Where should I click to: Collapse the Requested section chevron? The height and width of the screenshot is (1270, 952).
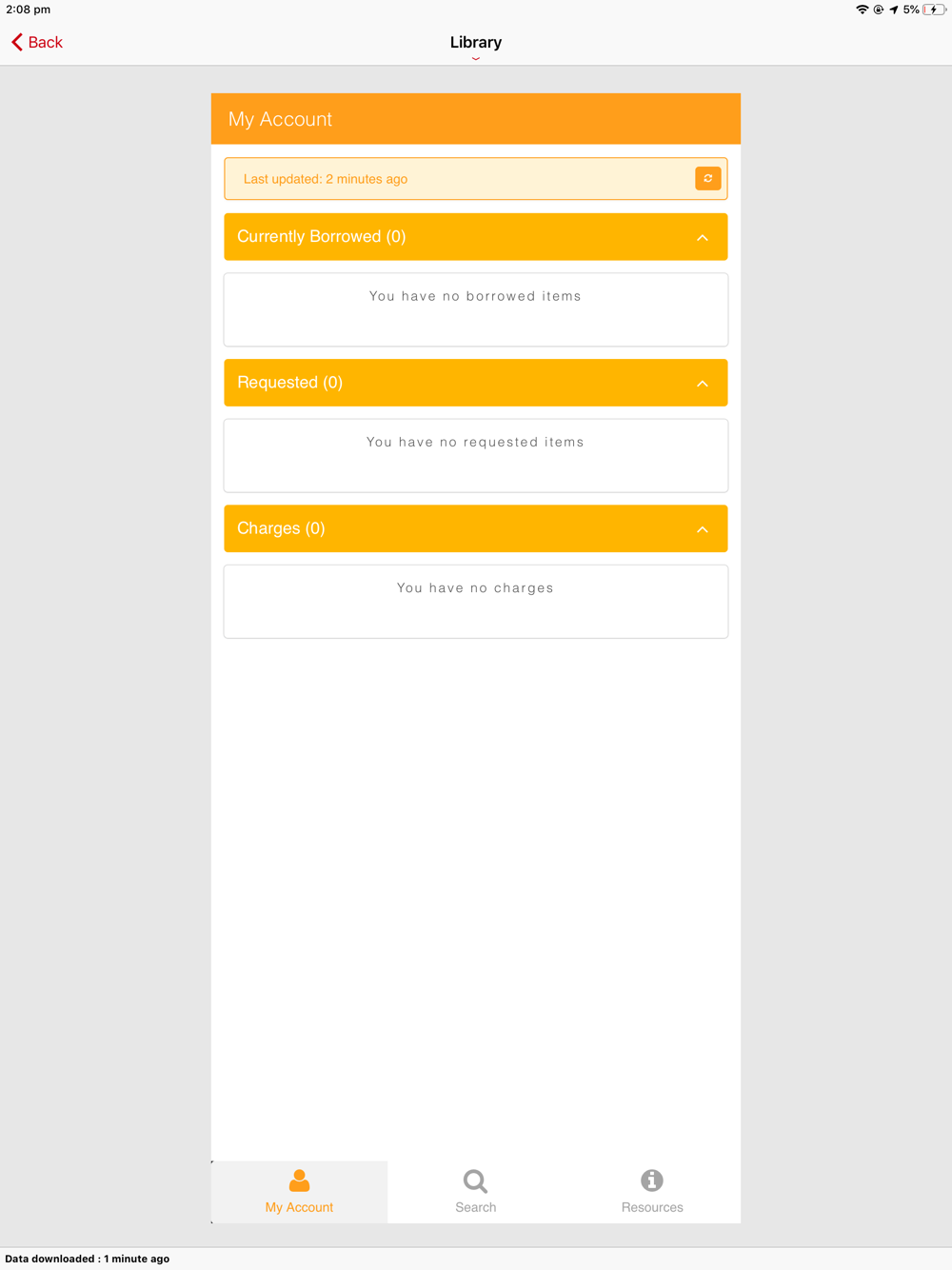click(703, 383)
